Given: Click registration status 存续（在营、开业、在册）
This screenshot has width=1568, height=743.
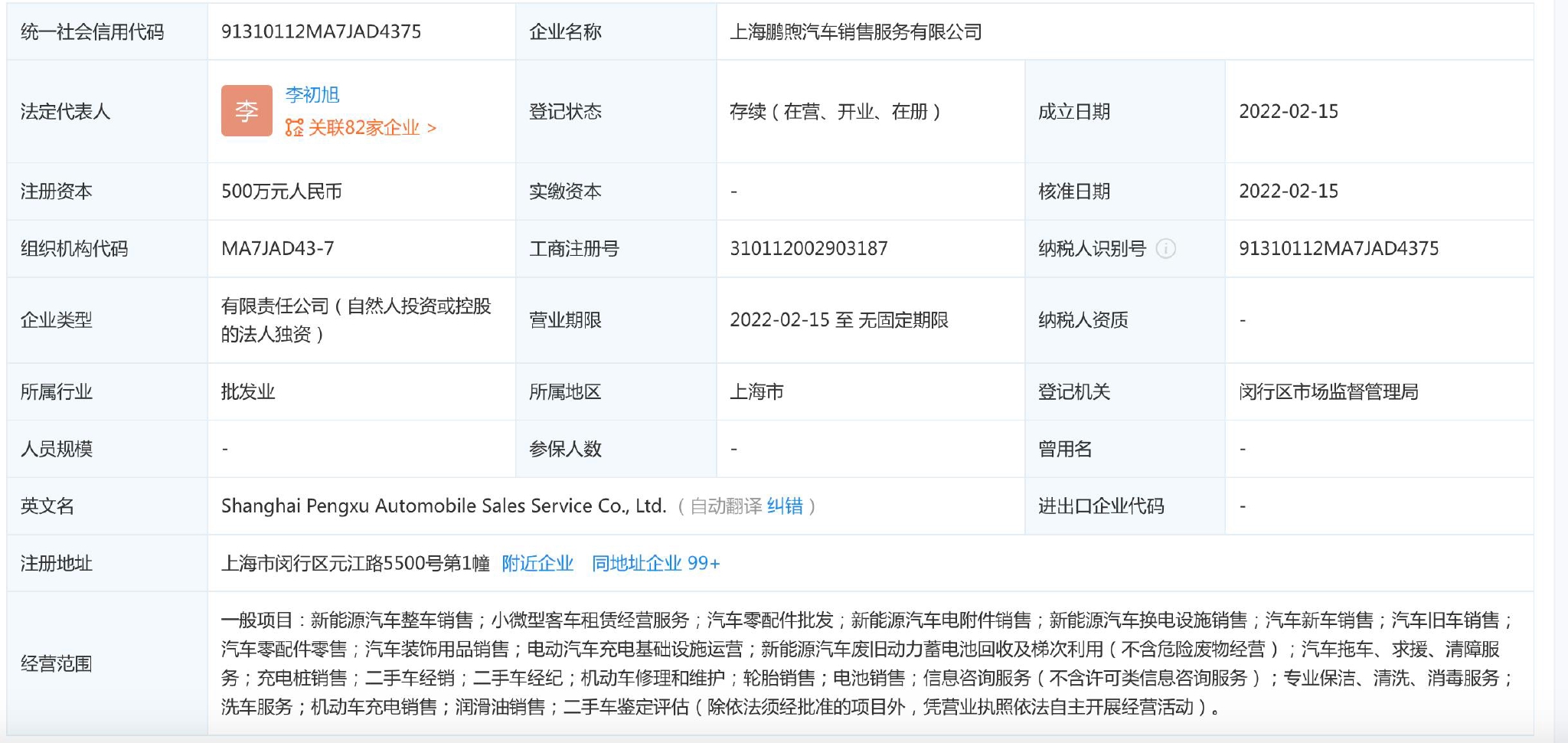Looking at the screenshot, I should click(835, 112).
